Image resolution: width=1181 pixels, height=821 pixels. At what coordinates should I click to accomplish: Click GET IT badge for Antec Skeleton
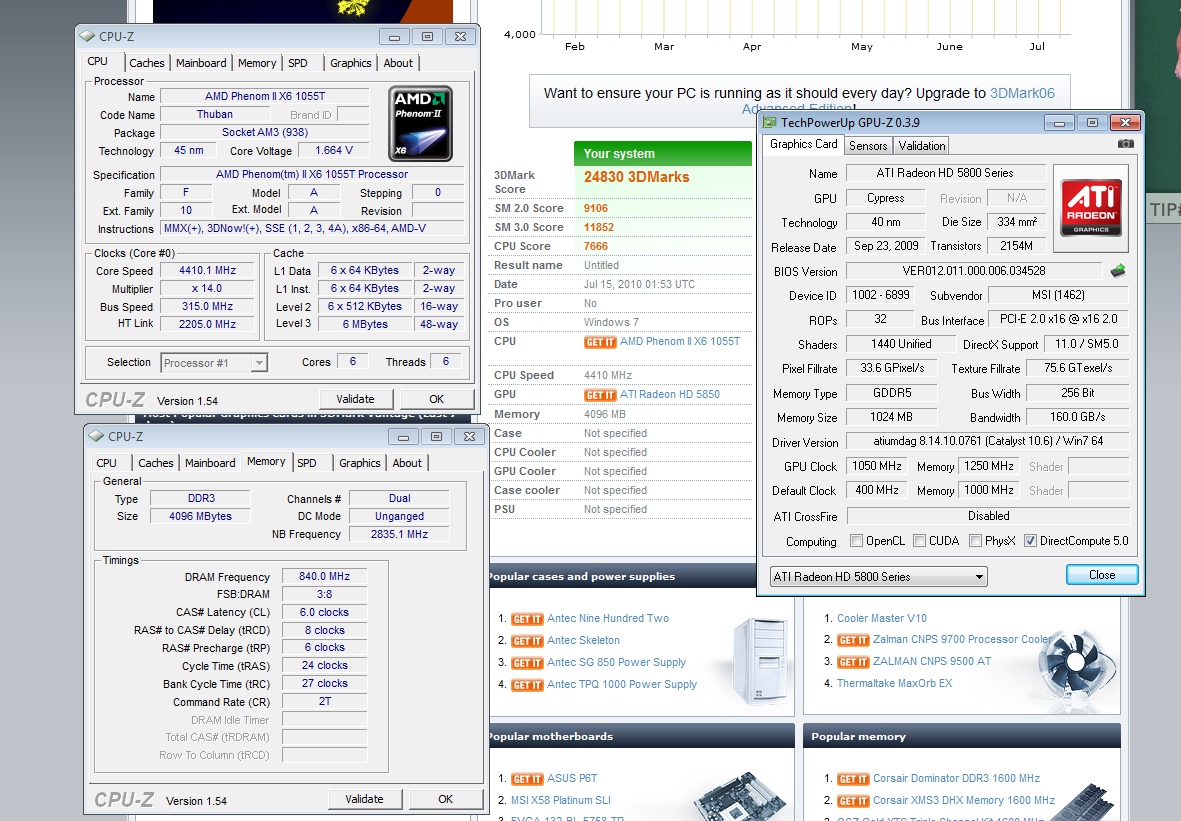click(526, 641)
